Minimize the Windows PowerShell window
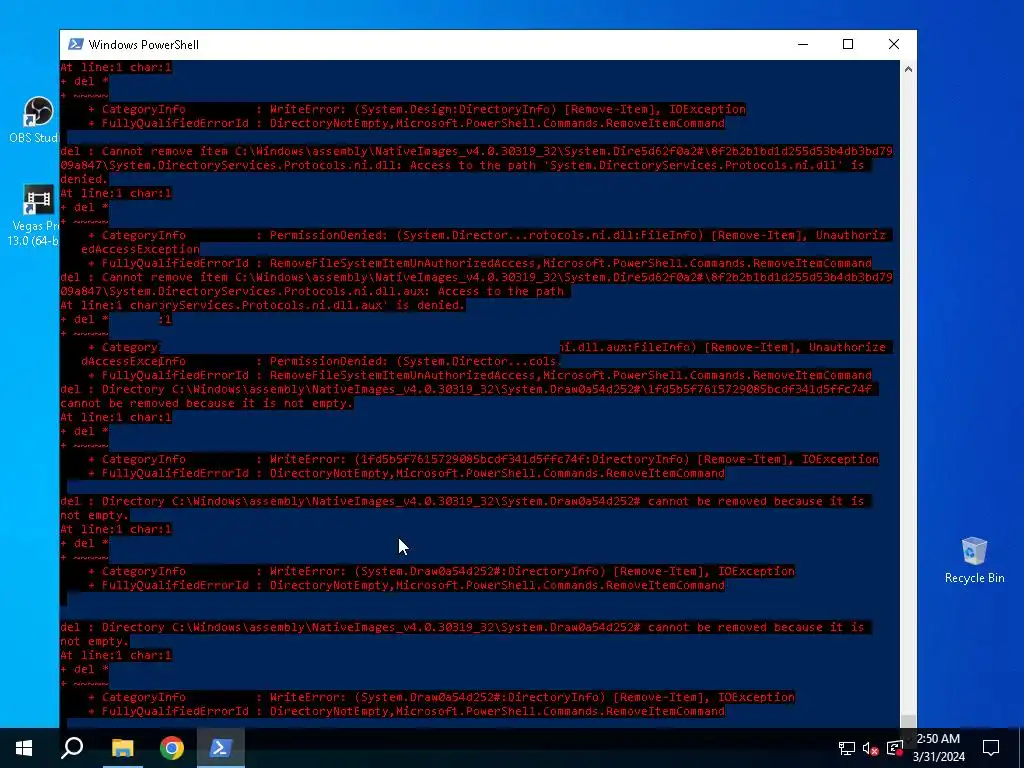 (x=803, y=44)
